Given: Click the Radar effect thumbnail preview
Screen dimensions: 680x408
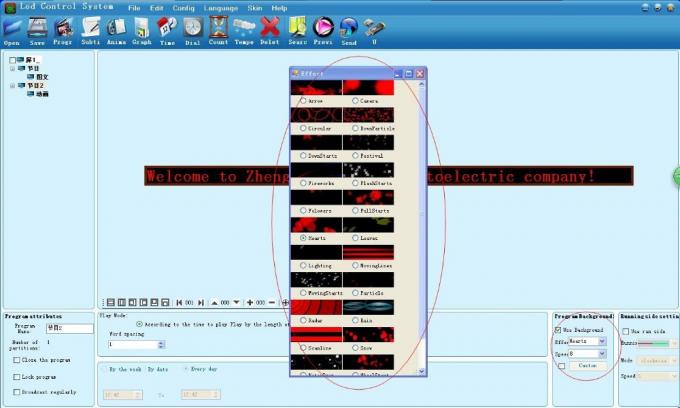Looking at the screenshot, I should pyautogui.click(x=316, y=307).
